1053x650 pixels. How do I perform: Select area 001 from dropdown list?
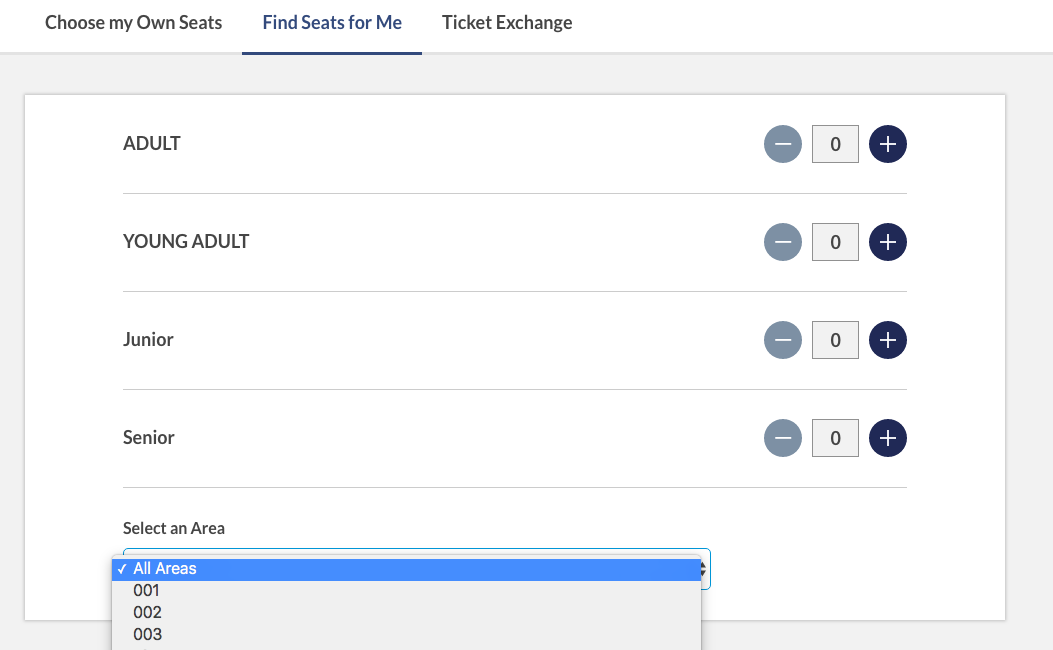(147, 590)
